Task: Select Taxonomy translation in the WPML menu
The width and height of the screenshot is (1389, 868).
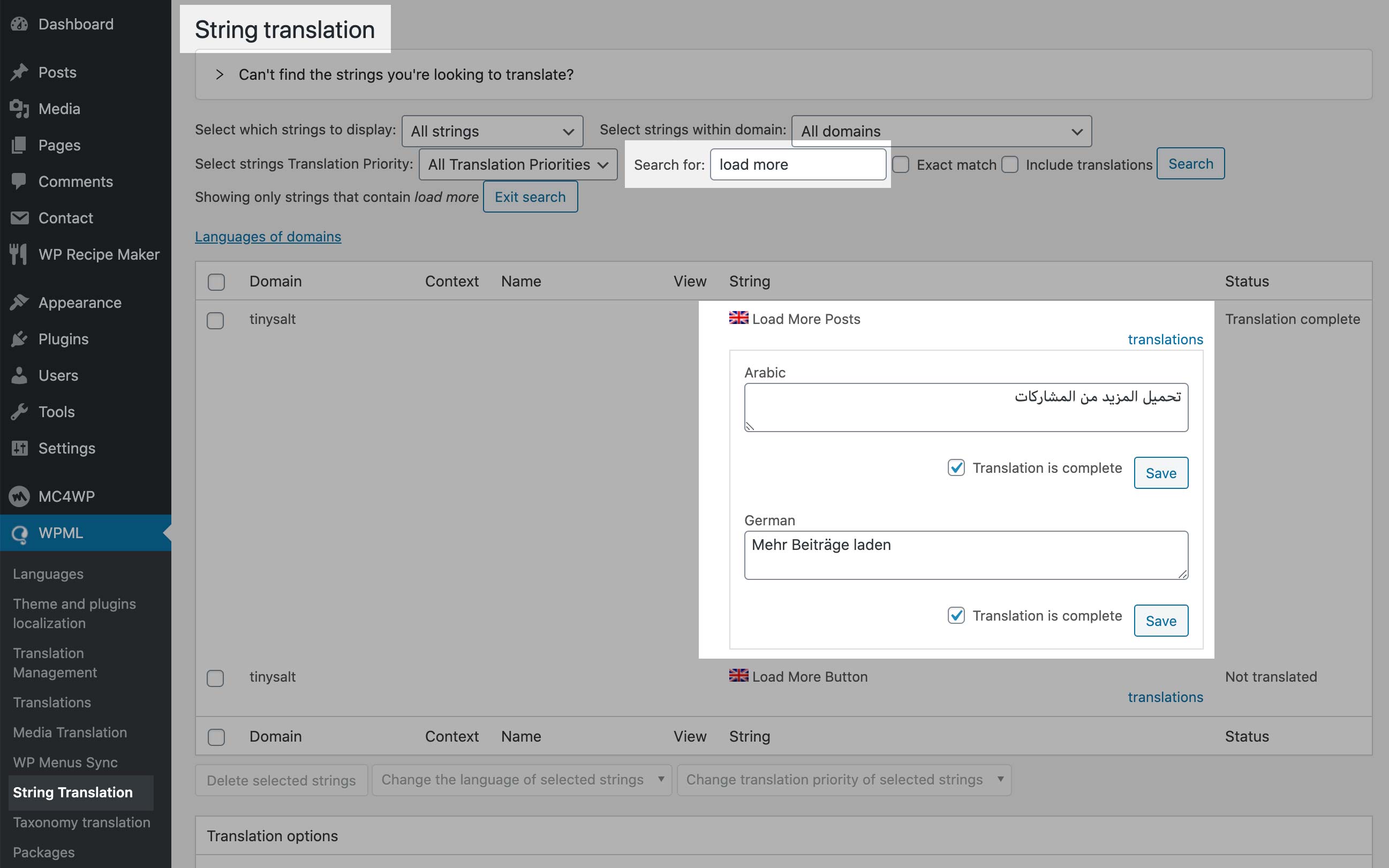Action: pyautogui.click(x=81, y=822)
